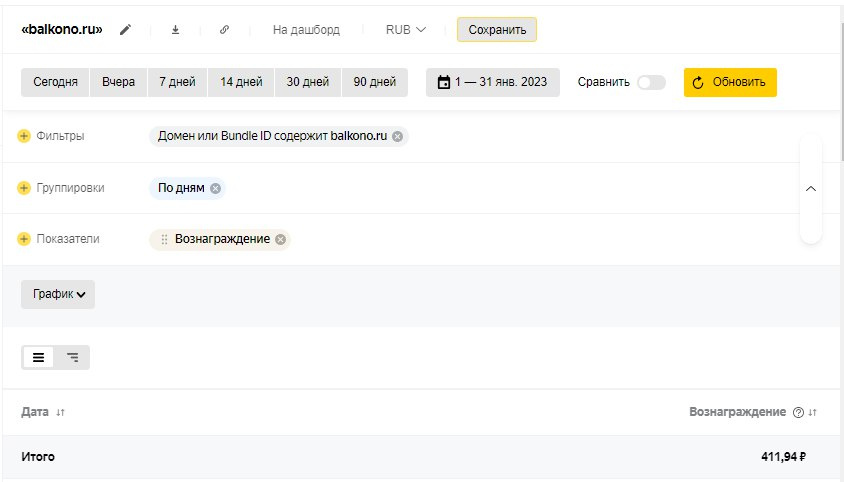Click the Итого row label
Screen dimensions: 844x482
38,457
